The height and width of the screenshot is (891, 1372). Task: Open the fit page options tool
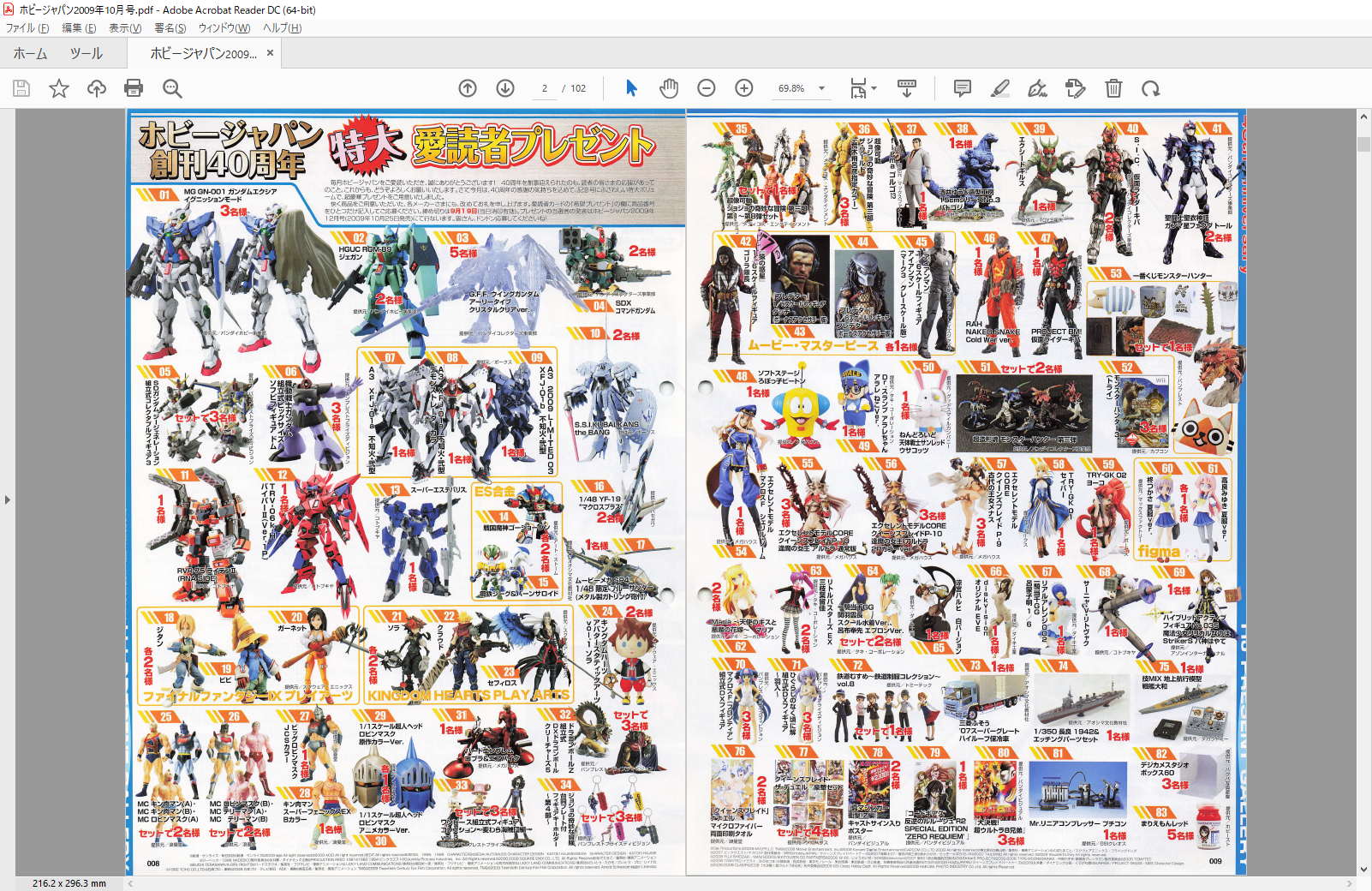tap(858, 88)
